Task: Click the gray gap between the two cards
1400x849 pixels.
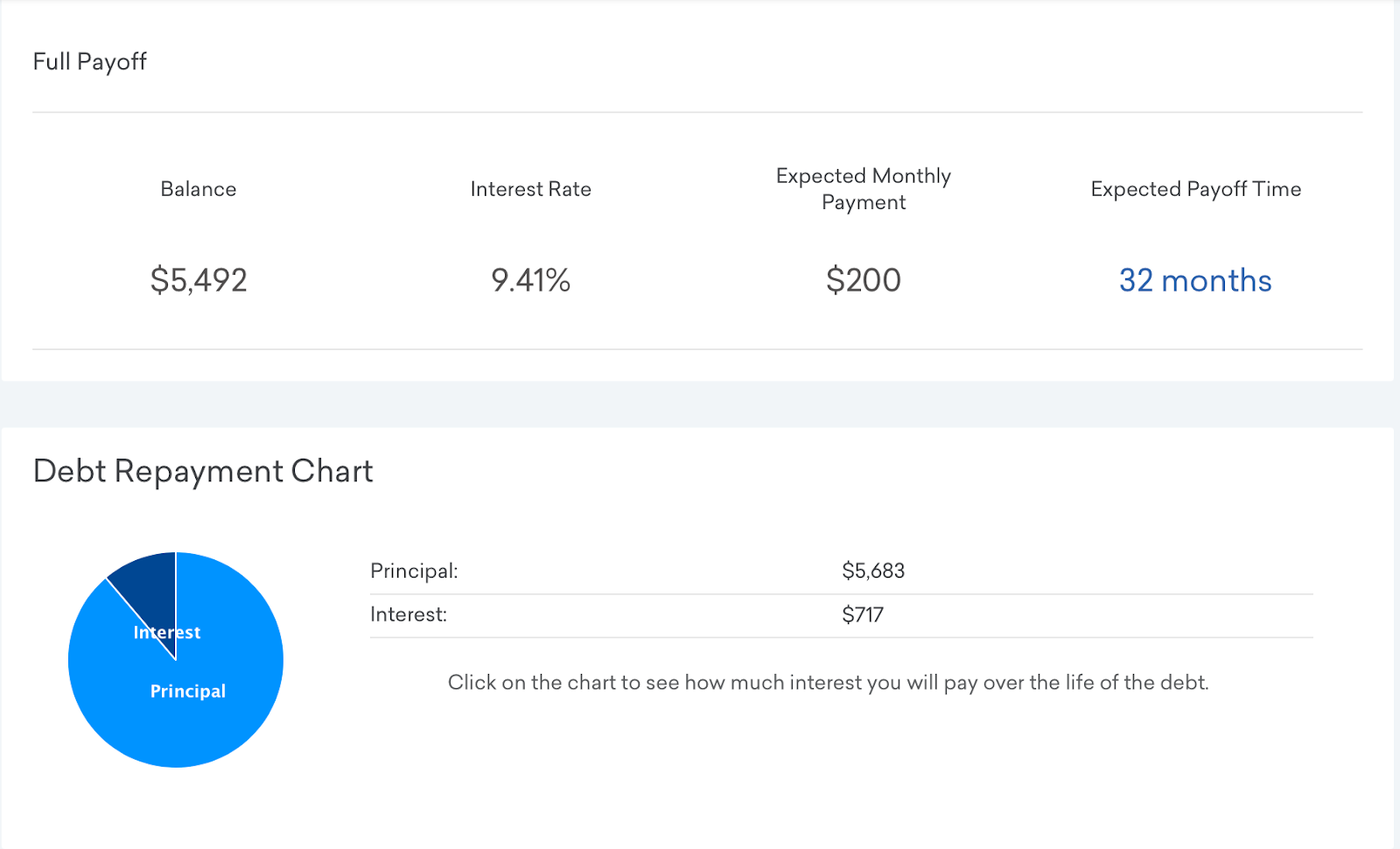Action: point(700,404)
